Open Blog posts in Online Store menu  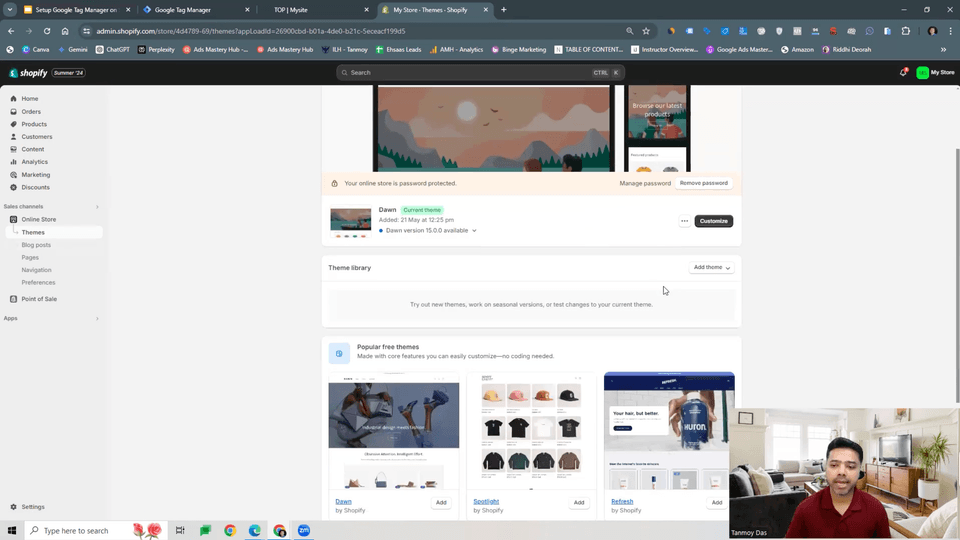[x=36, y=245]
